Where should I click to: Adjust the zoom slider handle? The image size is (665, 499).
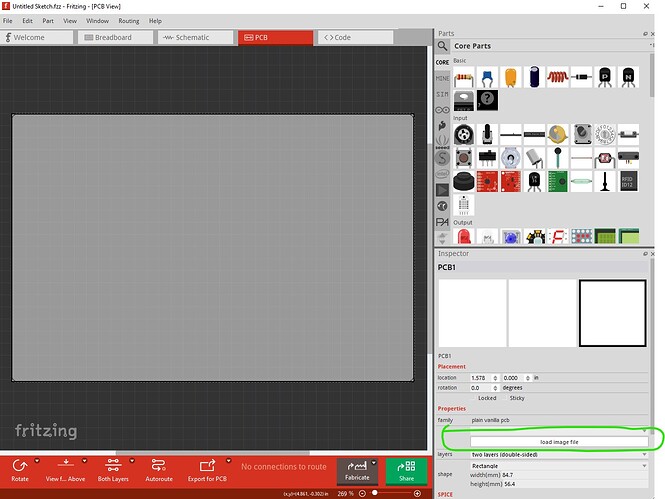[x=374, y=493]
